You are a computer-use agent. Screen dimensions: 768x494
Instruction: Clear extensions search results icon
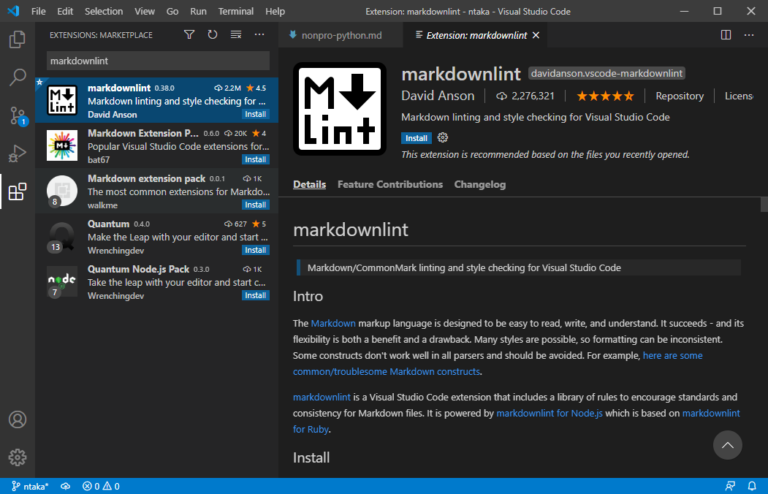(x=236, y=35)
